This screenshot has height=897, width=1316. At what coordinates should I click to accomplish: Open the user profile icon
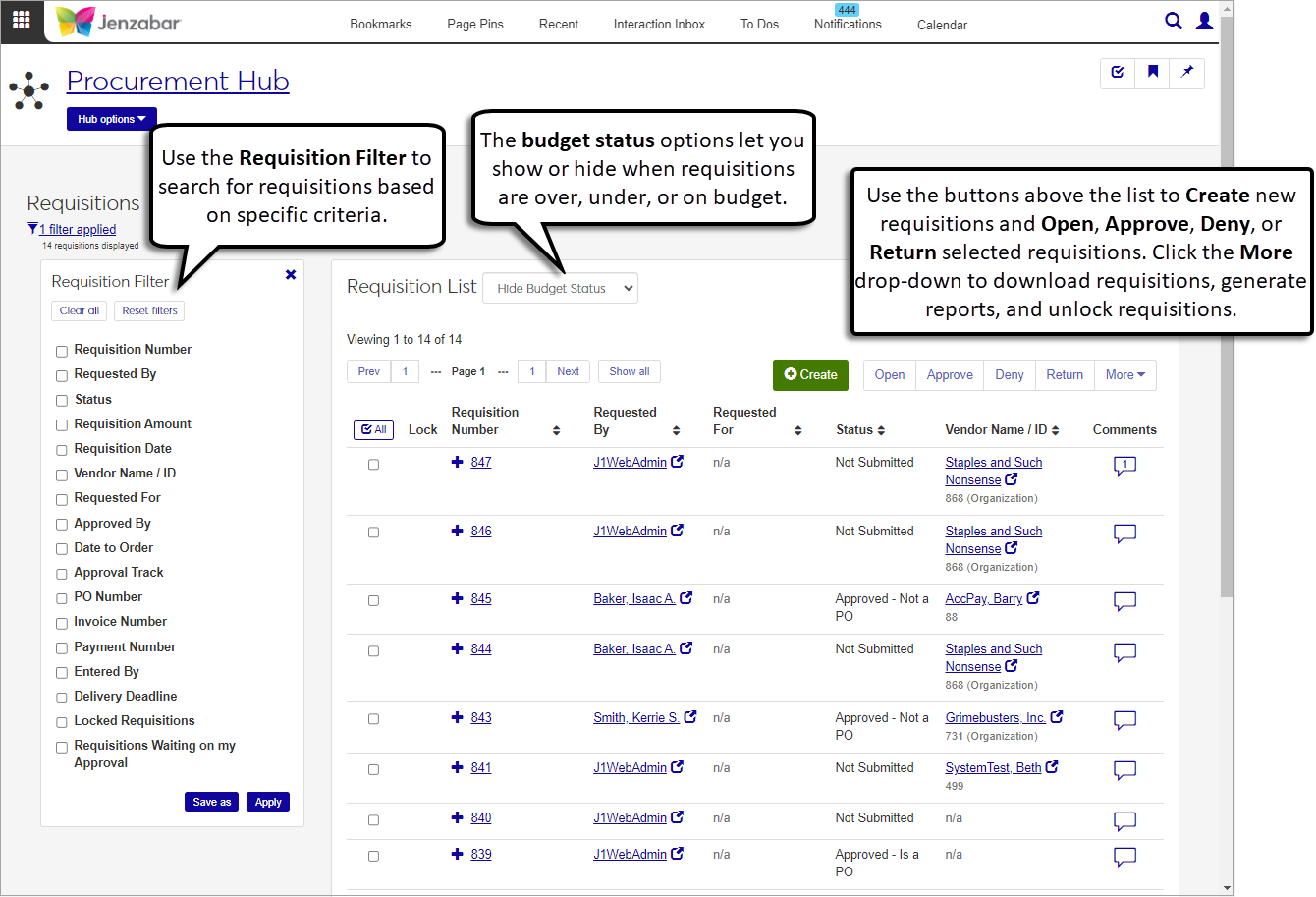[1204, 21]
